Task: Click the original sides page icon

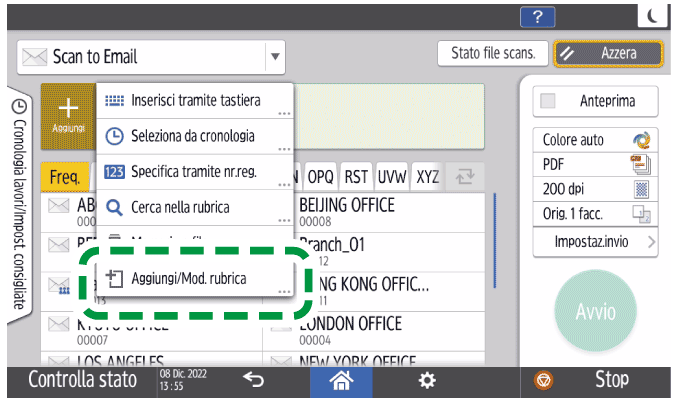Action: click(641, 214)
